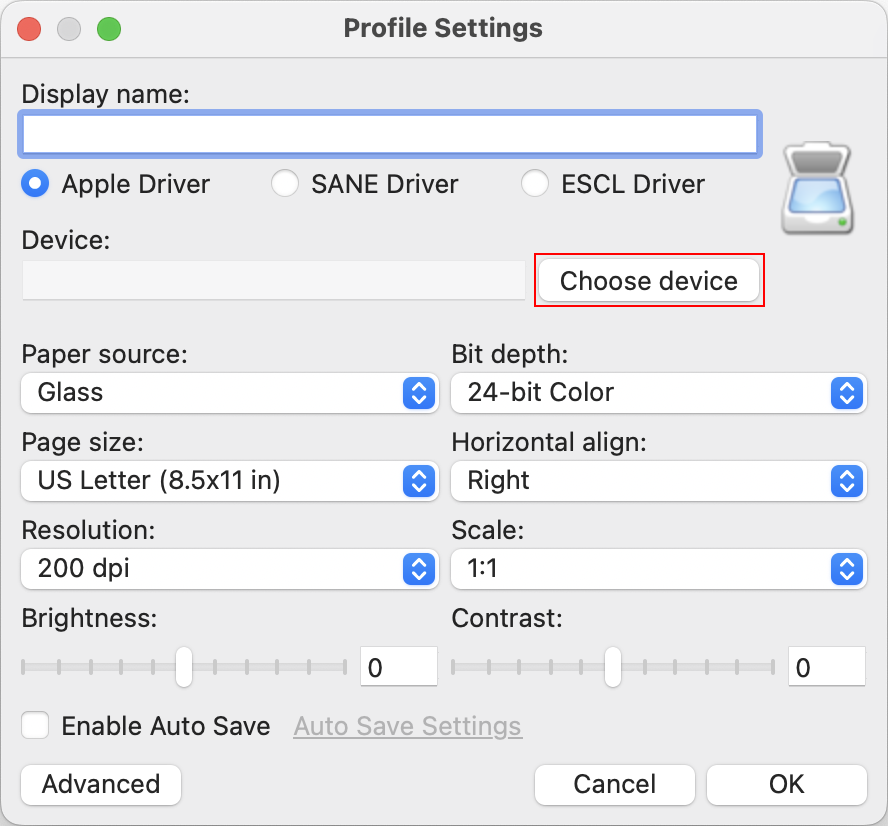Expand the Bit depth dropdown
Viewport: 888px width, 826px height.
657,393
